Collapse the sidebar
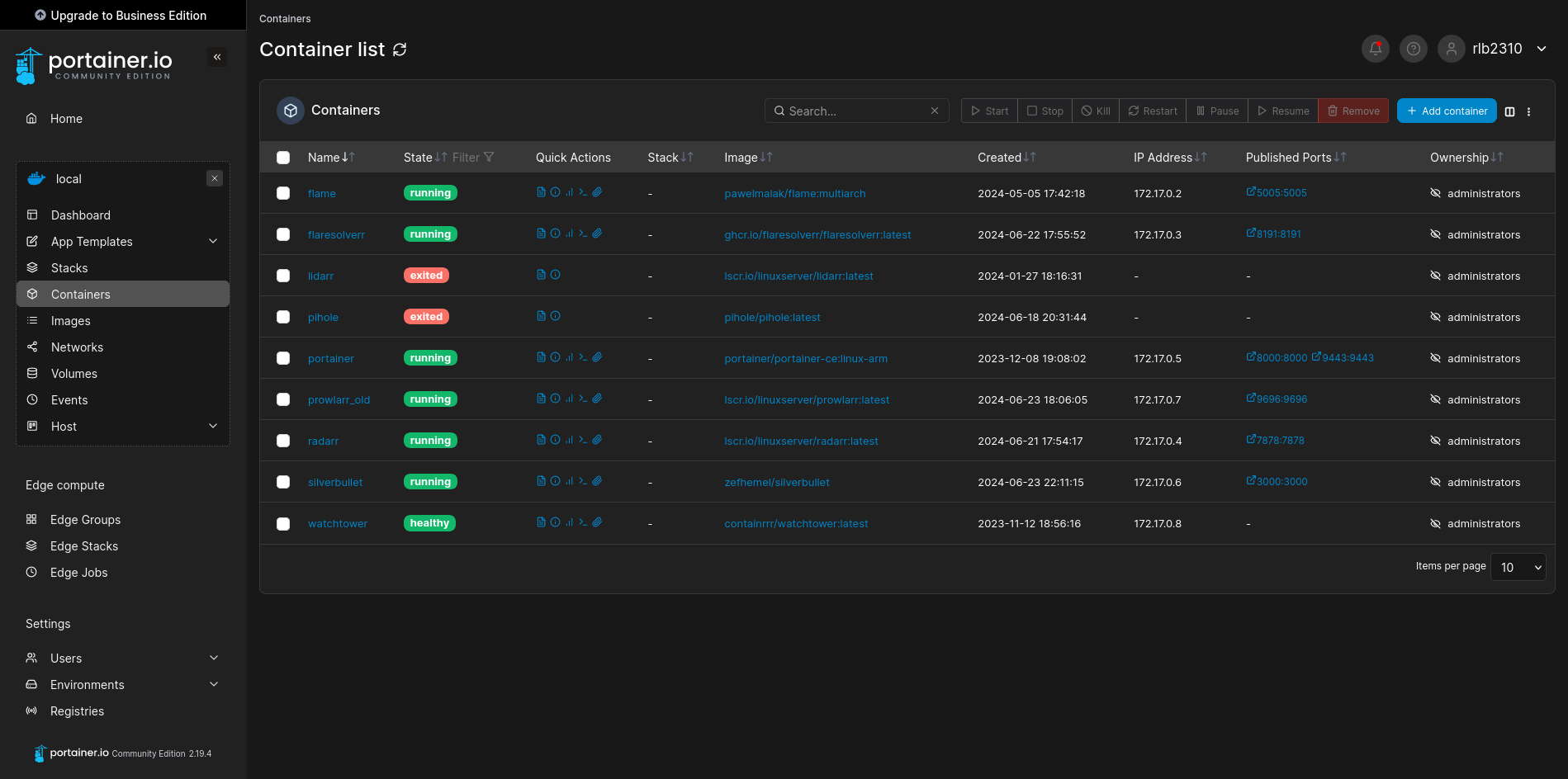 point(217,57)
